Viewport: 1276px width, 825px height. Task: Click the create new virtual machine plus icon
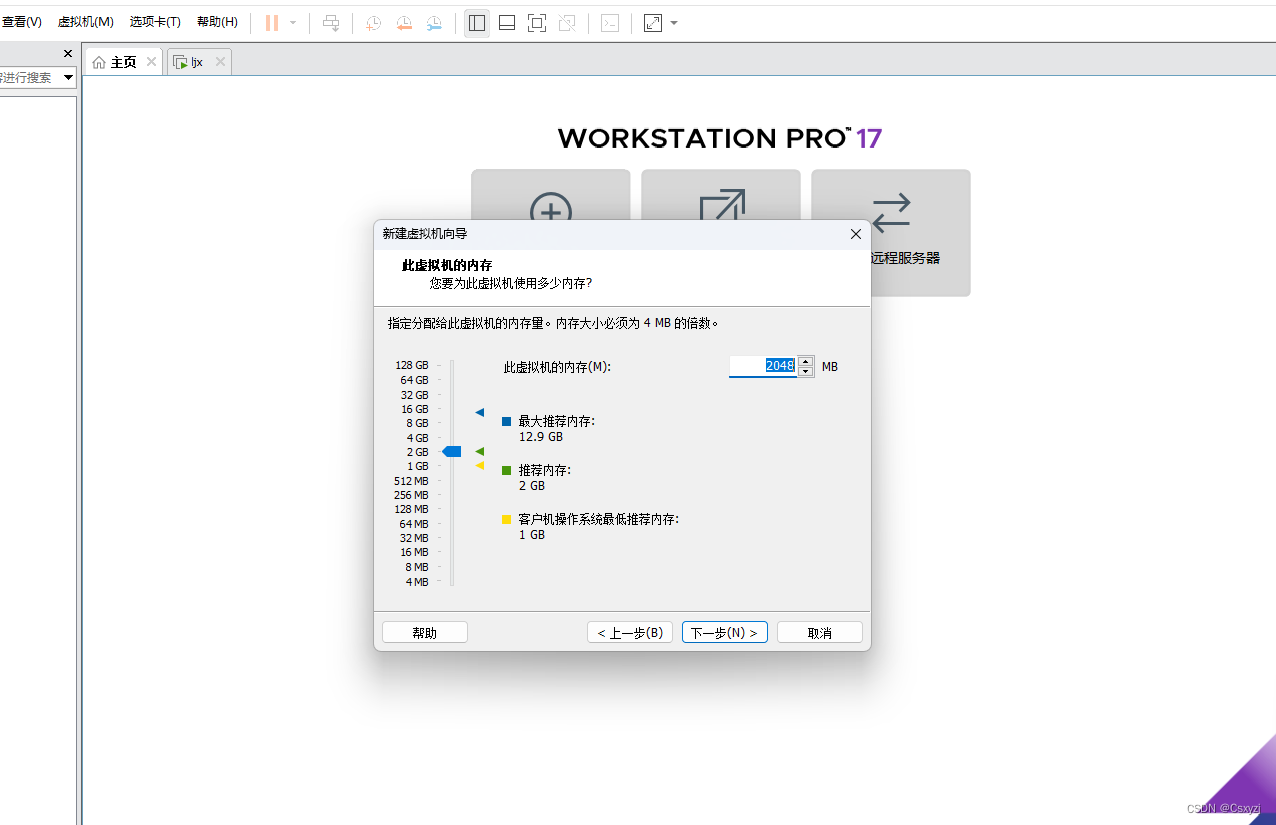[x=551, y=213]
